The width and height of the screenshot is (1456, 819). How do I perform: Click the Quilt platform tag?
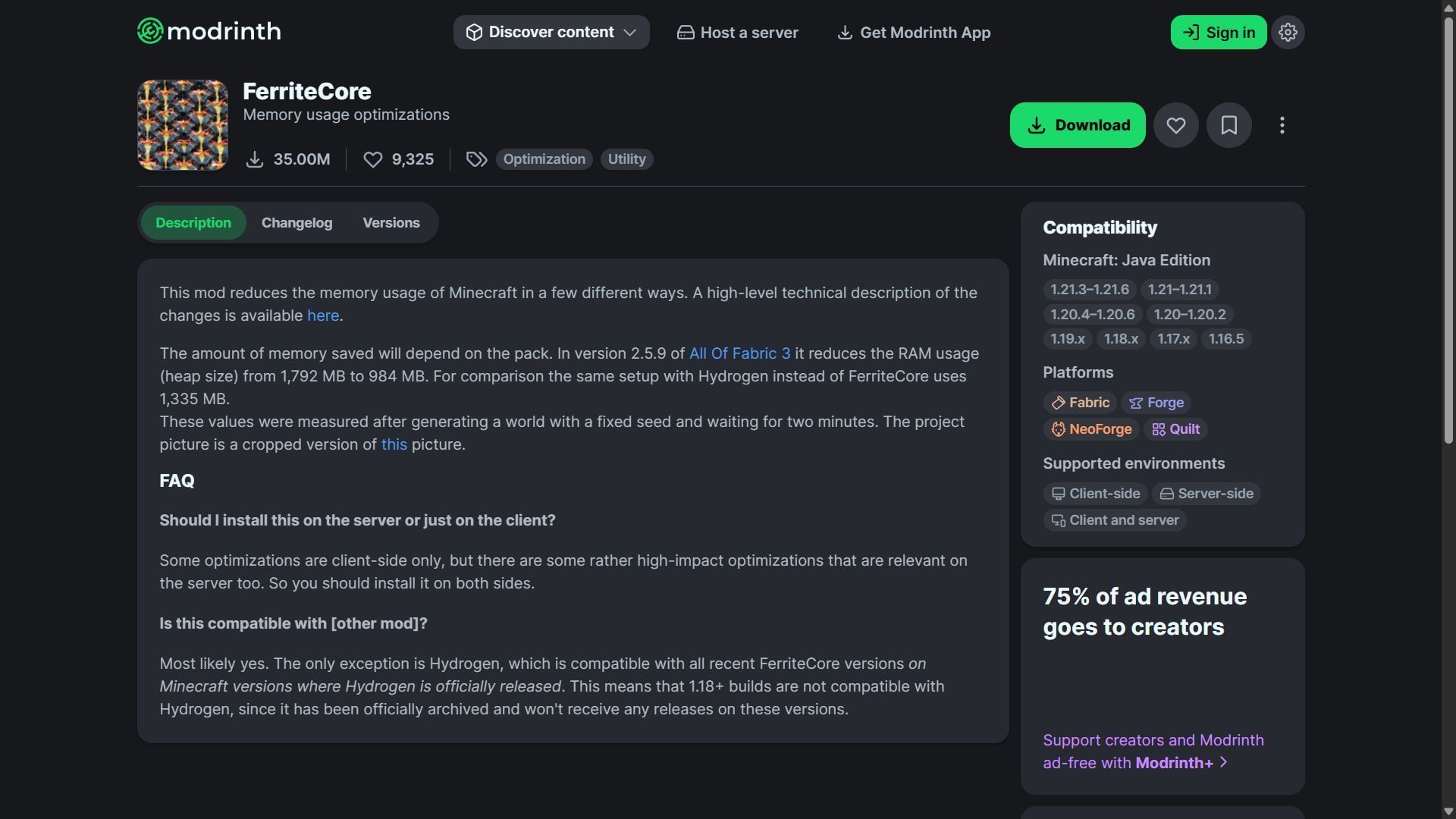(1175, 429)
